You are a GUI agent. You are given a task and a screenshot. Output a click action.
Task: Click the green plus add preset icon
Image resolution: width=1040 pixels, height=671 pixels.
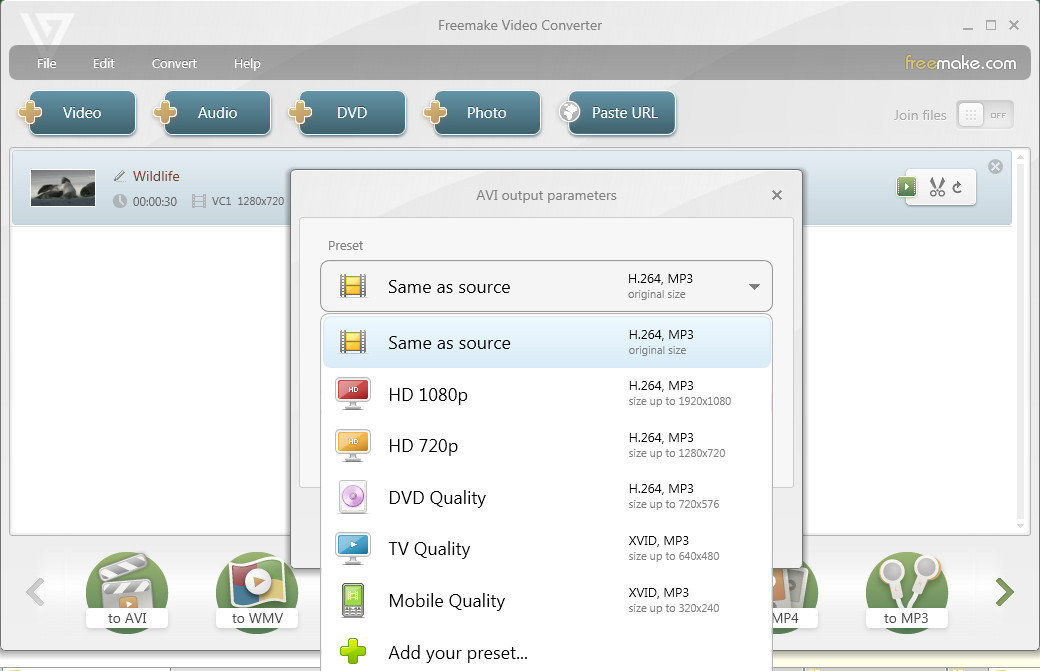click(x=353, y=651)
